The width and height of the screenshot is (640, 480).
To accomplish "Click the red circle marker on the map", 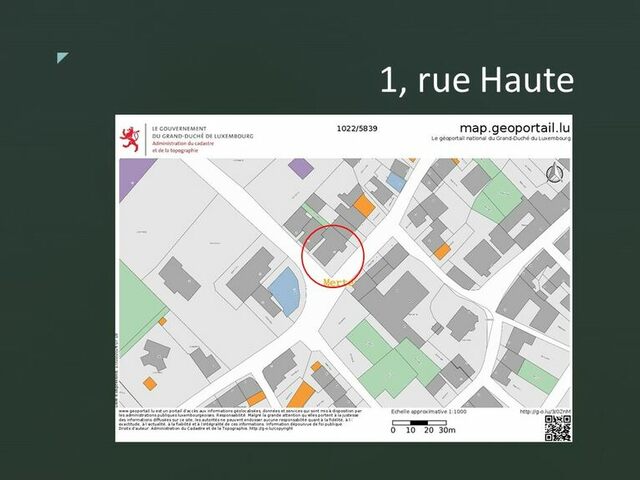I will tap(332, 253).
